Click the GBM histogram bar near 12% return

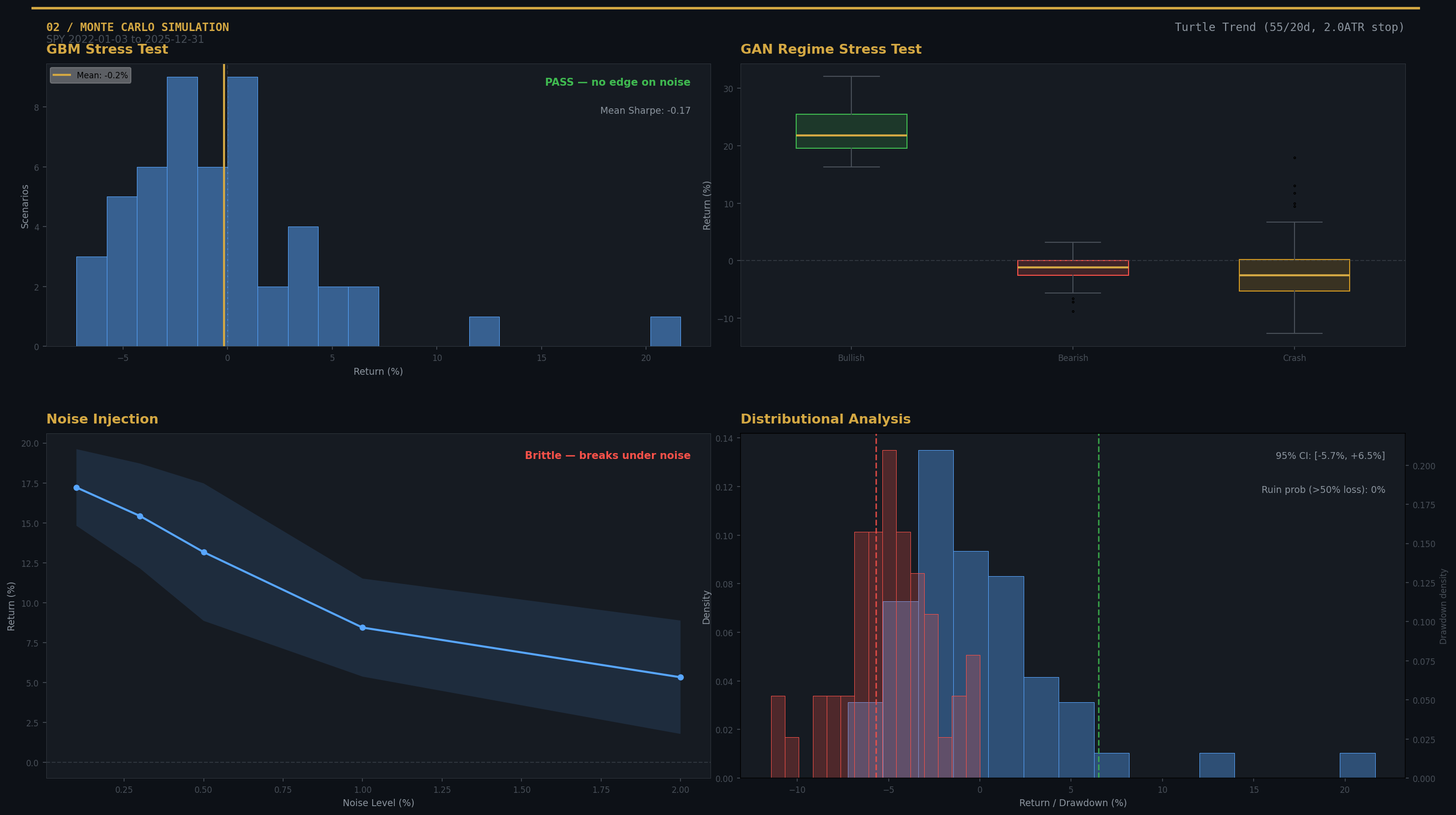pyautogui.click(x=484, y=331)
